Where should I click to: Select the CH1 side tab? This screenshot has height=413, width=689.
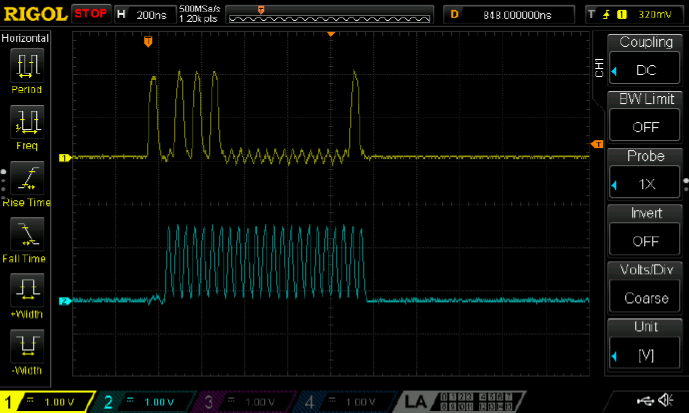click(599, 67)
